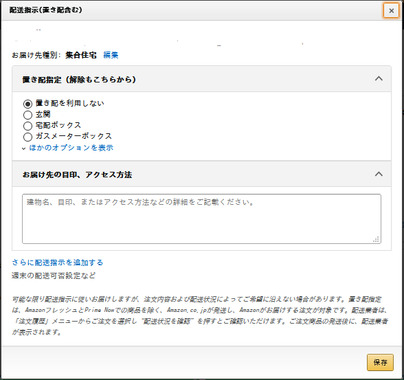
Task: Expand ほかのオプションを表示 link
Action: pos(71,148)
